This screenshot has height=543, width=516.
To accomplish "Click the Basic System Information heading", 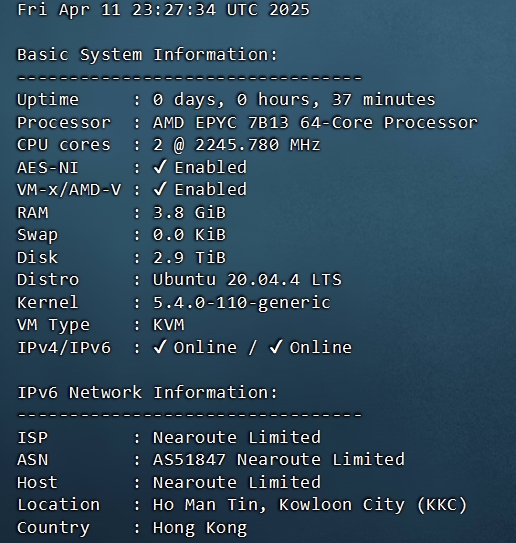I will 148,55.
